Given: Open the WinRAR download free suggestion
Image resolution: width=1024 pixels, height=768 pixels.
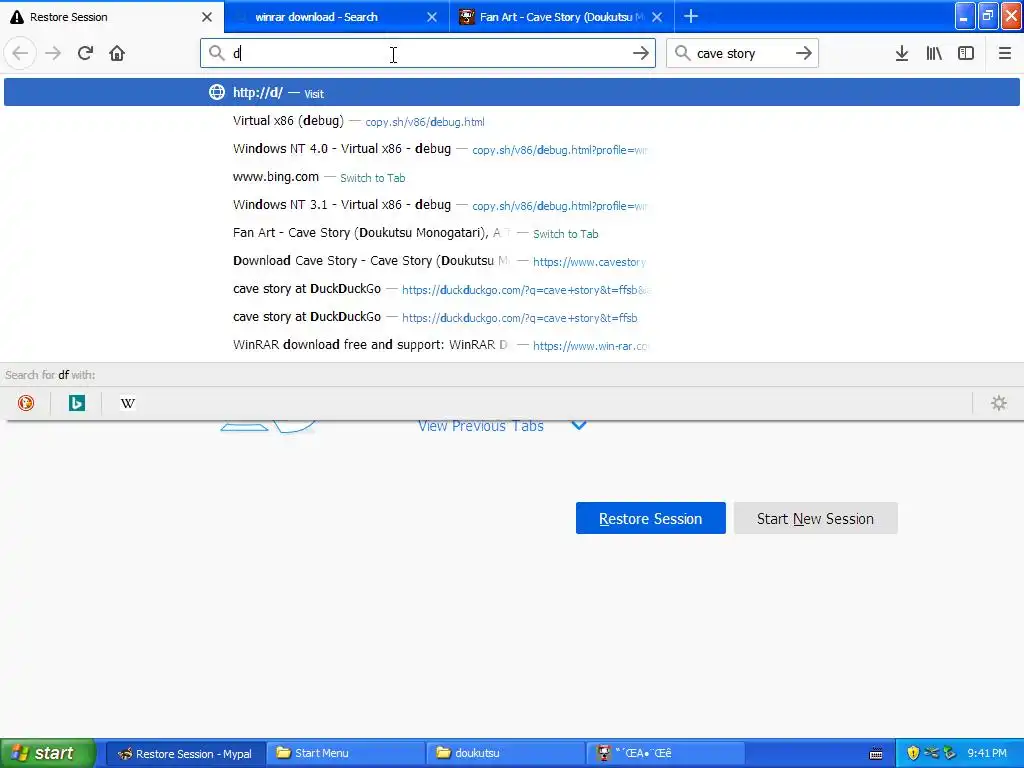Looking at the screenshot, I should [x=512, y=345].
